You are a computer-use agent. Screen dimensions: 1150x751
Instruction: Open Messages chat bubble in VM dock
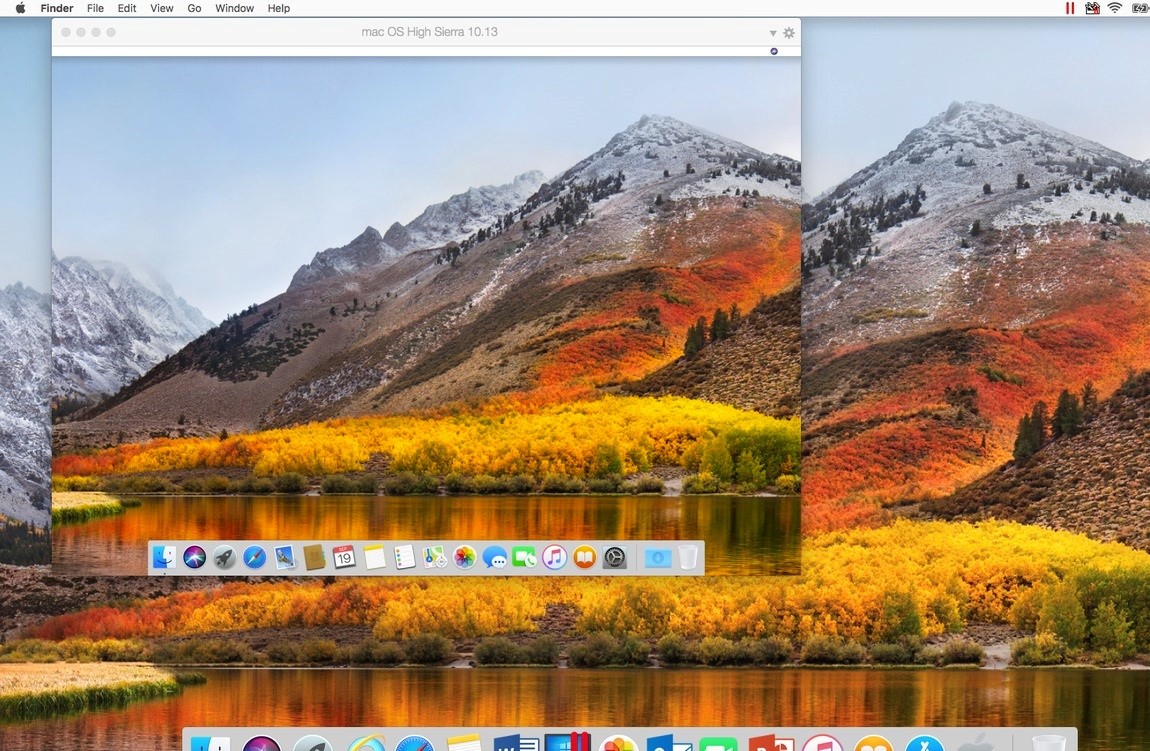[x=494, y=558]
